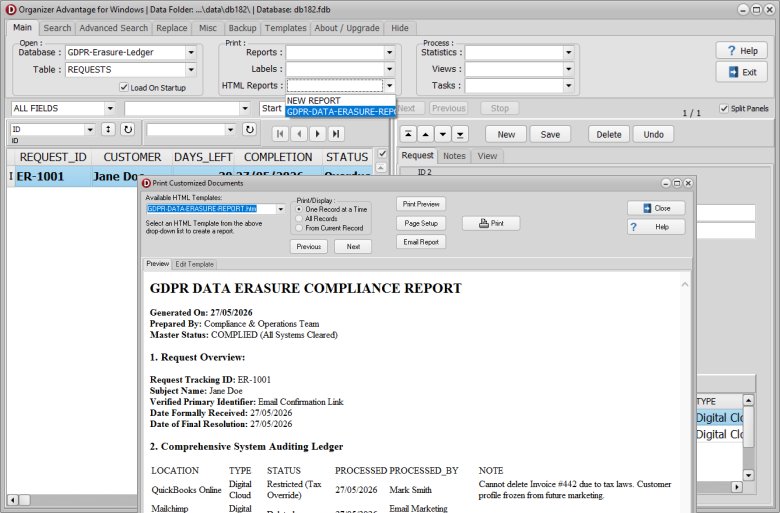780x513 pixels.
Task: Open the Backup tab
Action: point(242,28)
